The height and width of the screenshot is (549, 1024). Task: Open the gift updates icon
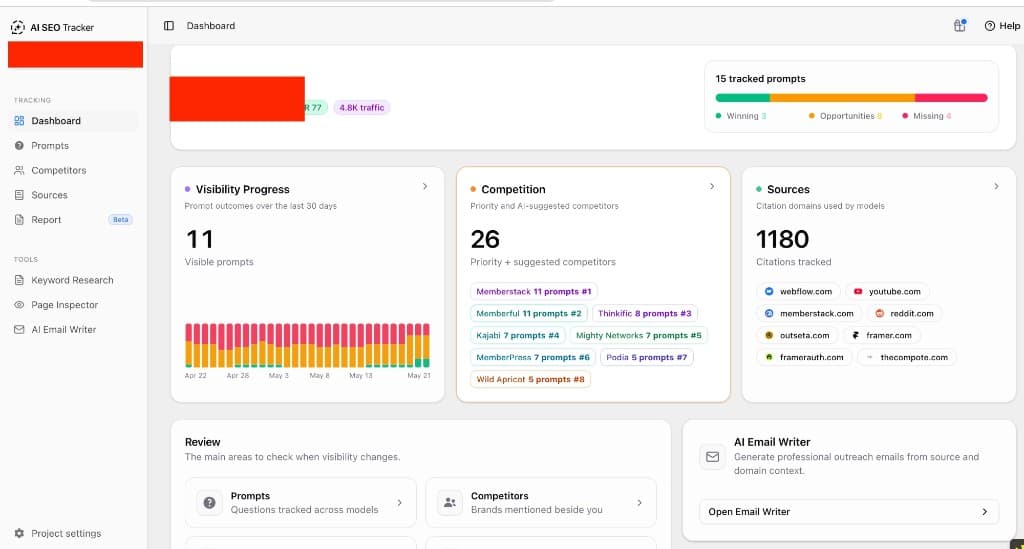959,25
